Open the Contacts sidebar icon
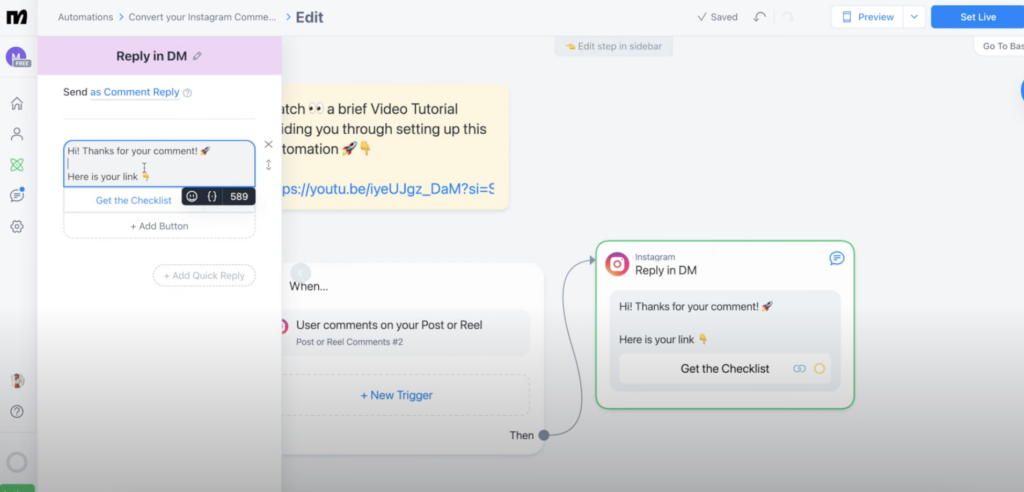The image size is (1024, 492). click(17, 134)
